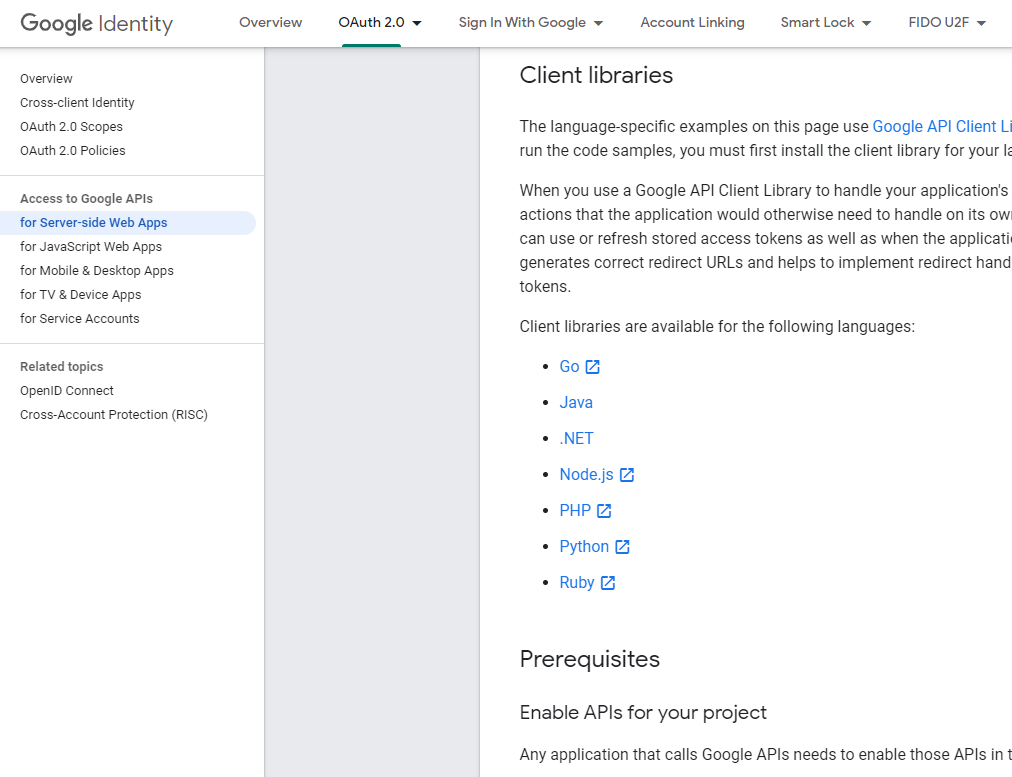Expand the OAuth 2.0 dropdown arrow
This screenshot has width=1012, height=777.
417,23
